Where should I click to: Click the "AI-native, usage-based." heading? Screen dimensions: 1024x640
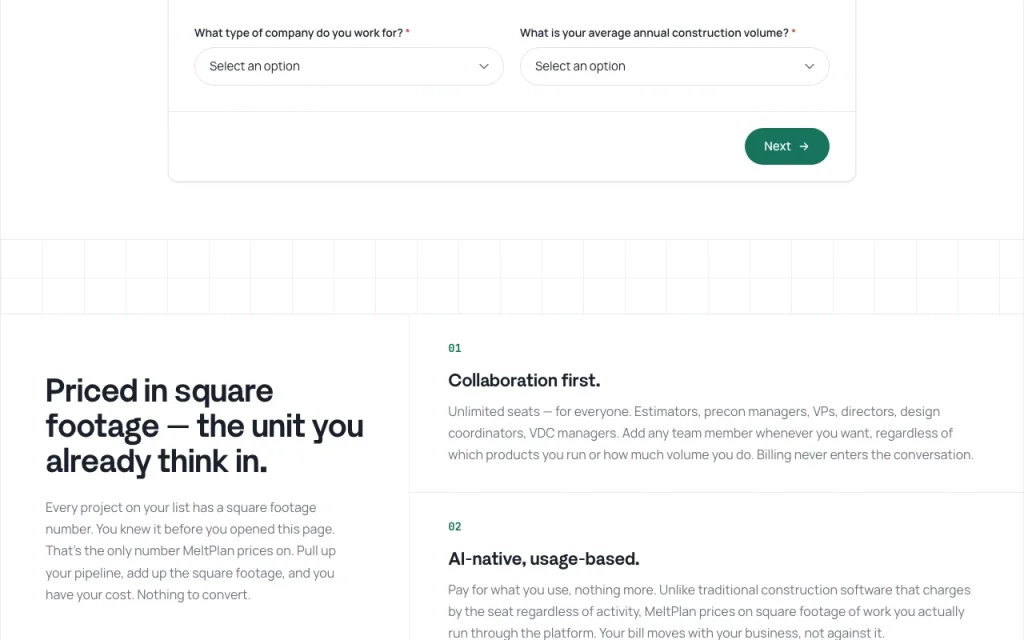coord(543,558)
